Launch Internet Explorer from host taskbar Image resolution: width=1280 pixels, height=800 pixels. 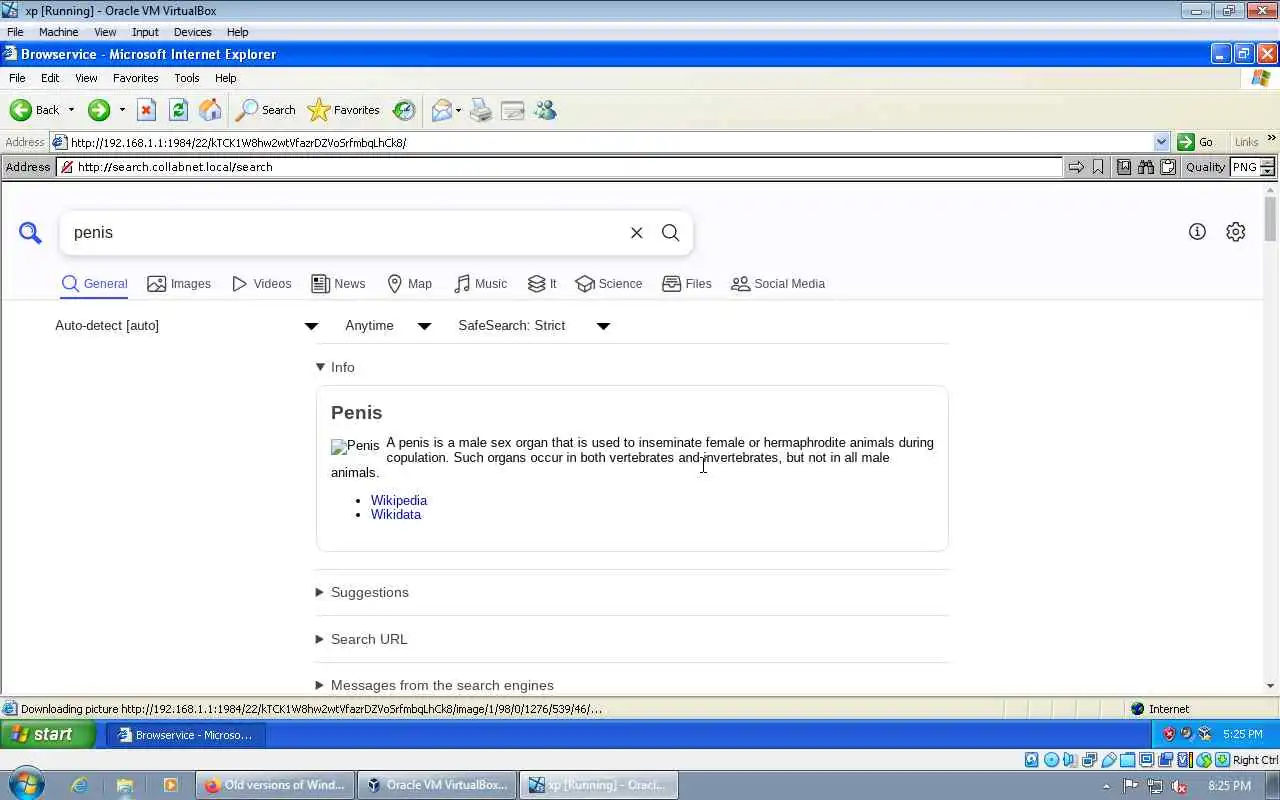[x=79, y=785]
